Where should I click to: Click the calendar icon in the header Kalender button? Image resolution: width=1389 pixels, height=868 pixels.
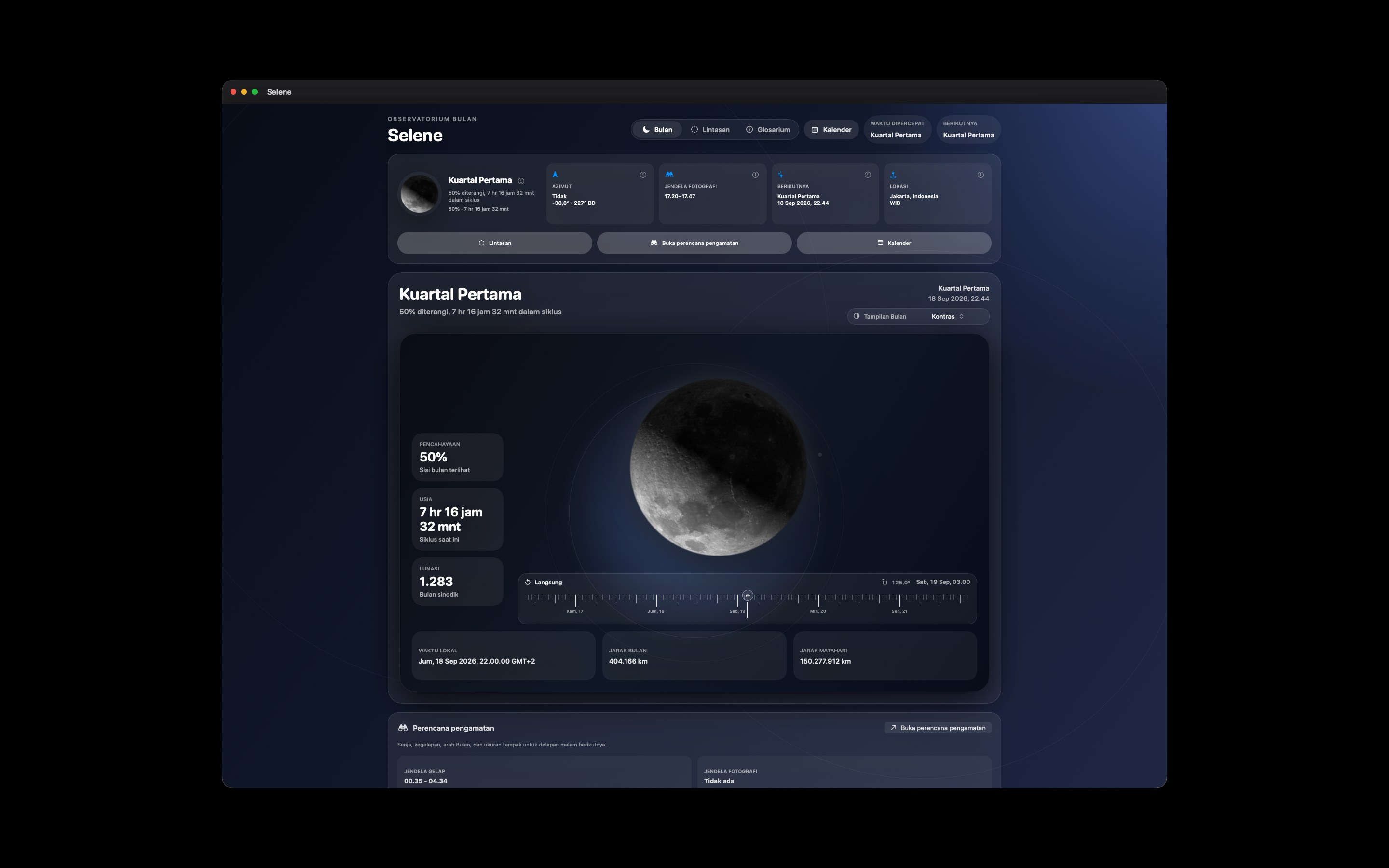(815, 130)
